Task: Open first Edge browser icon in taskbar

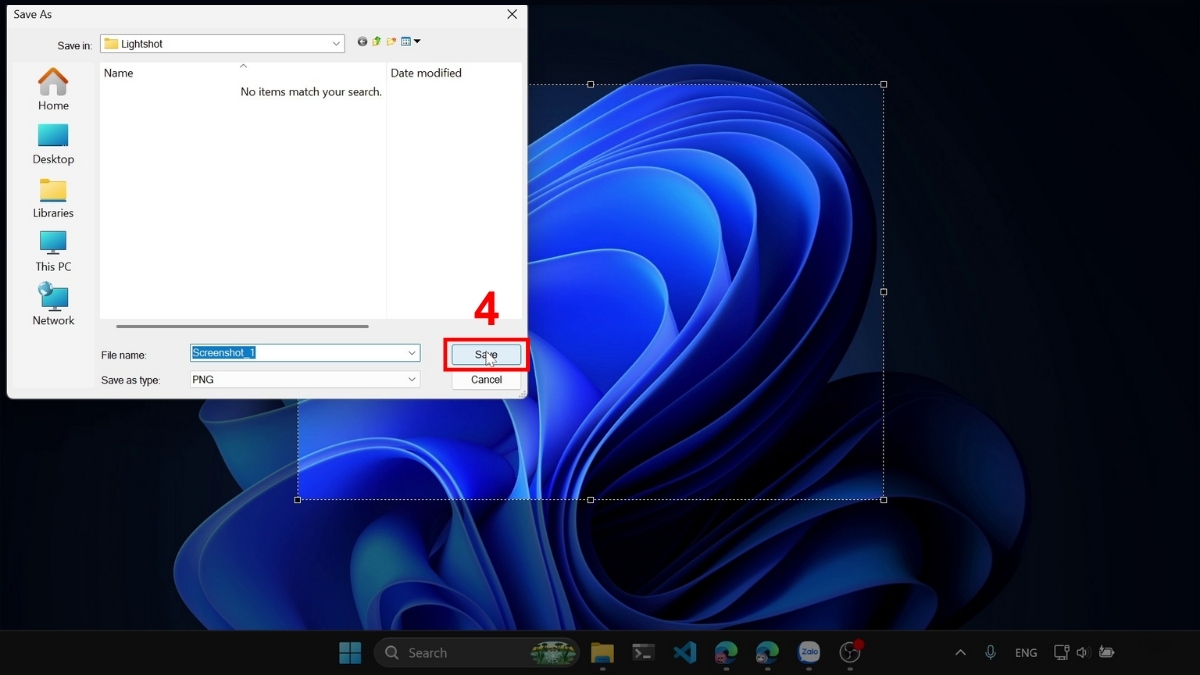Action: tap(726, 653)
